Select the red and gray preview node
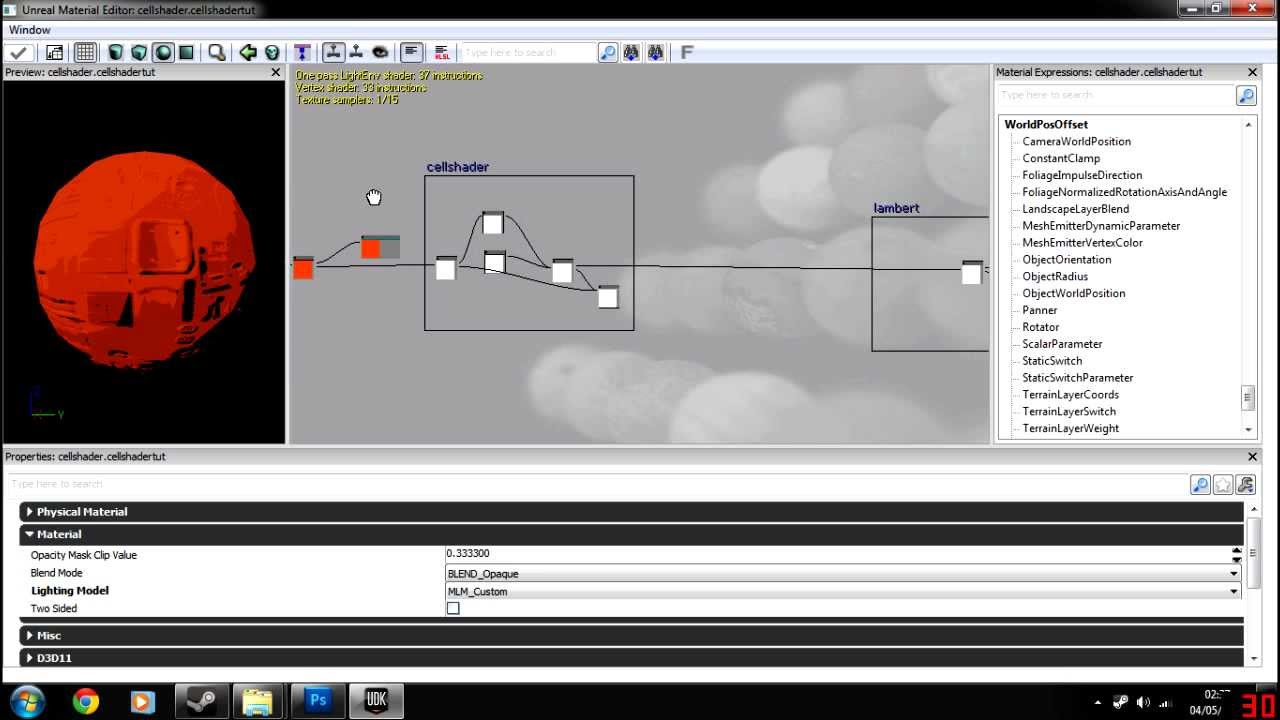 click(380, 247)
